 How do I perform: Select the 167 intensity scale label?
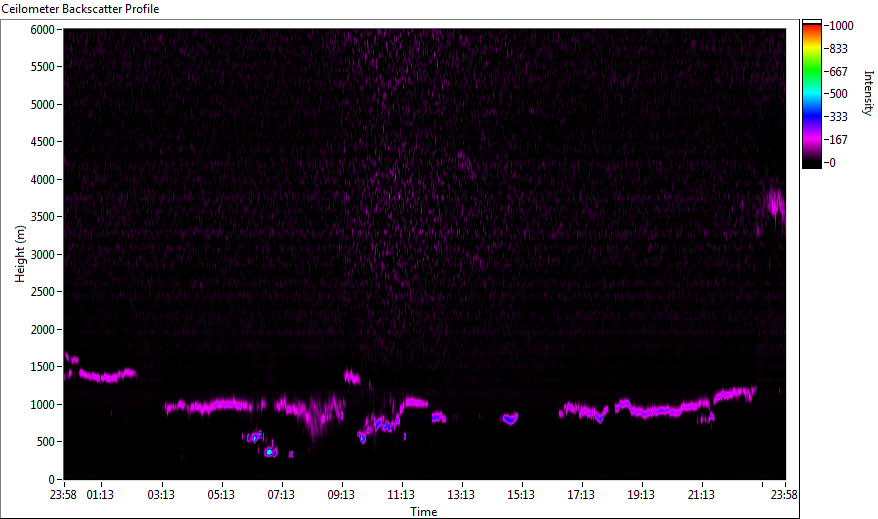(838, 140)
